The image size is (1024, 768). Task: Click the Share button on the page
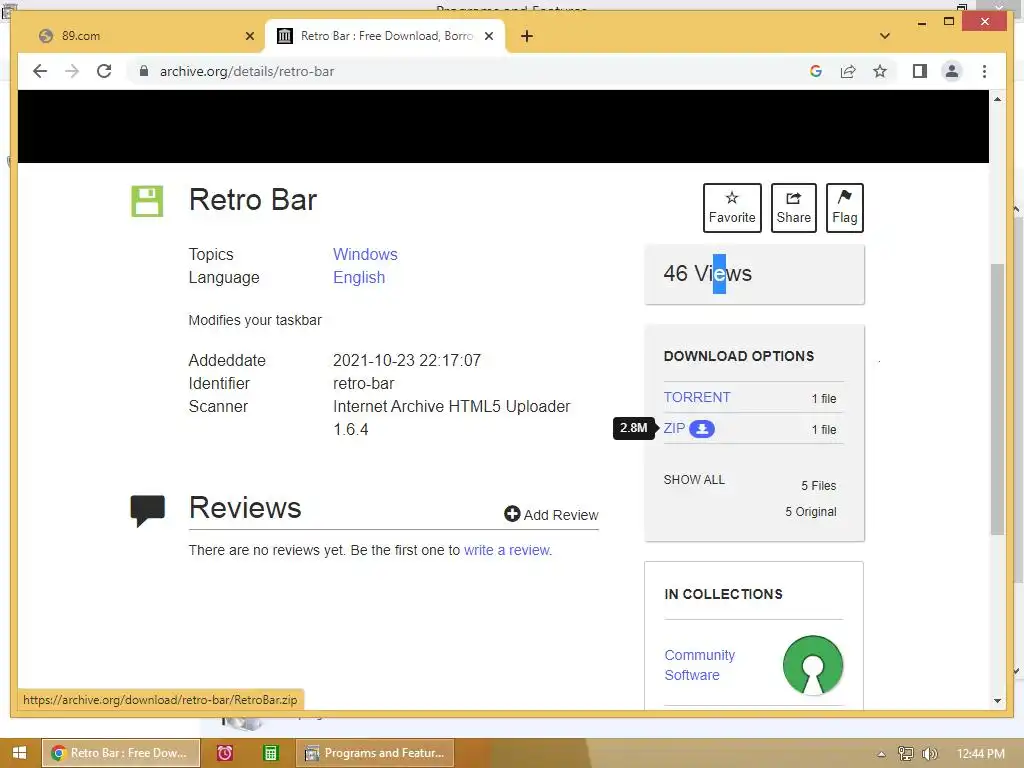click(x=793, y=208)
